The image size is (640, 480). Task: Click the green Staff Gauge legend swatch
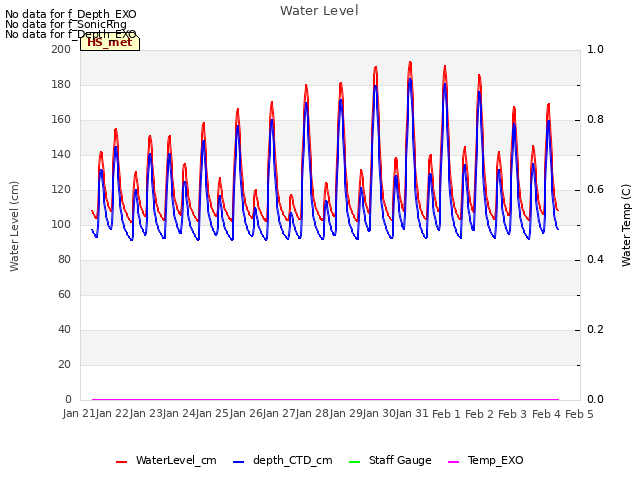tap(355, 462)
